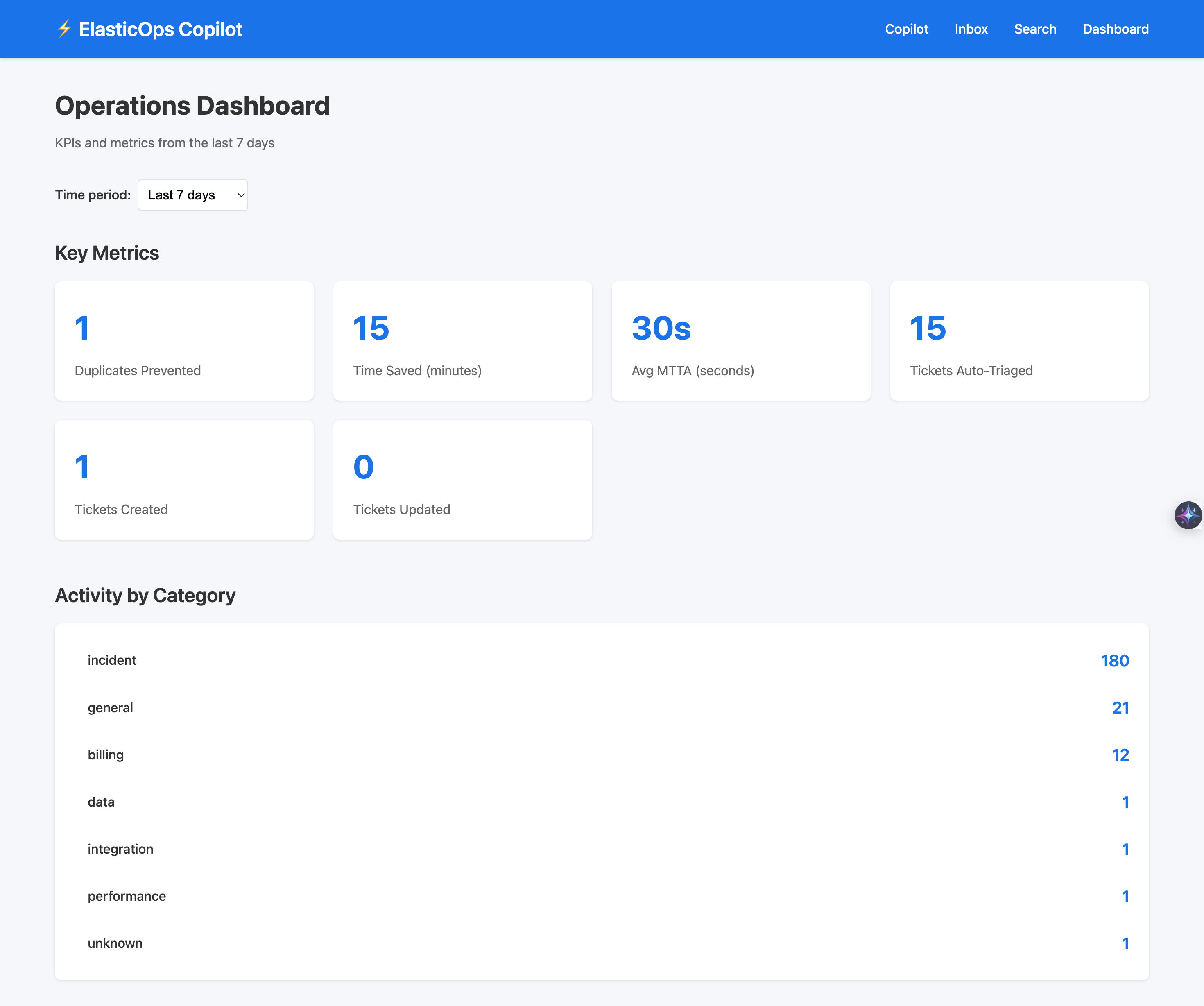
Task: Open the Tickets Auto-Triaged metric card
Action: click(1019, 341)
